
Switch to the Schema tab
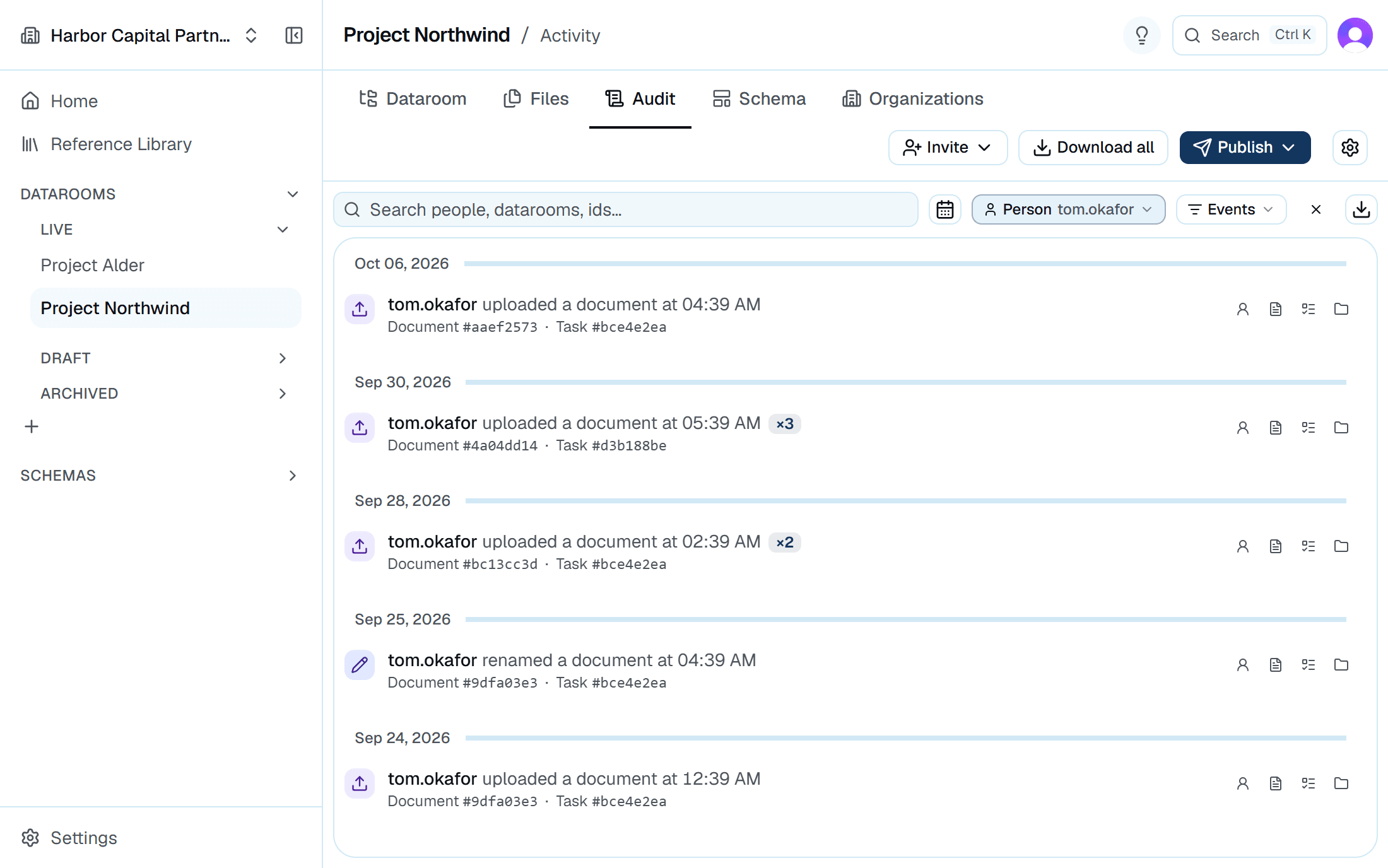(x=759, y=98)
